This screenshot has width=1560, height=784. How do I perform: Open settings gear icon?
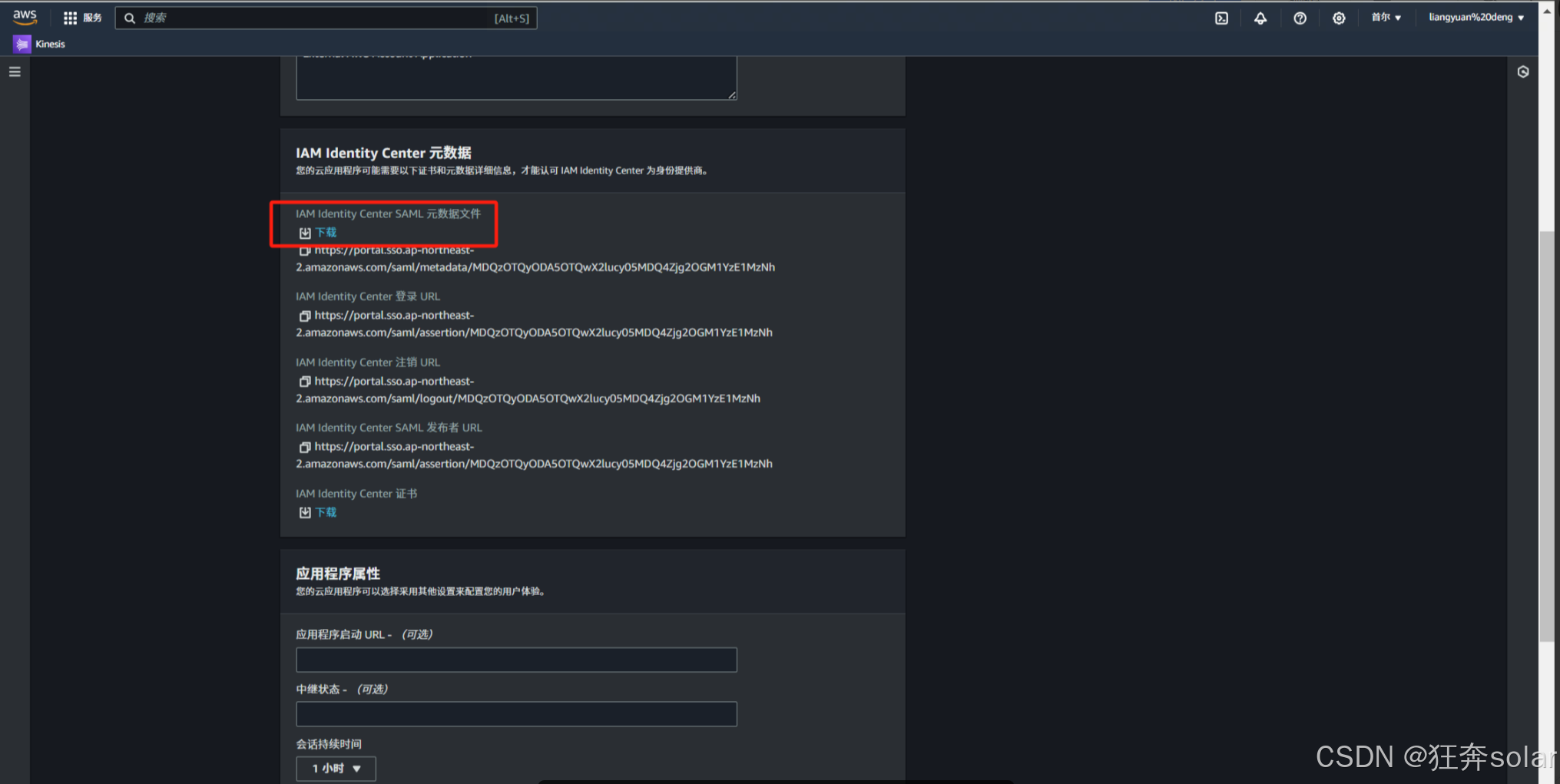point(1339,18)
